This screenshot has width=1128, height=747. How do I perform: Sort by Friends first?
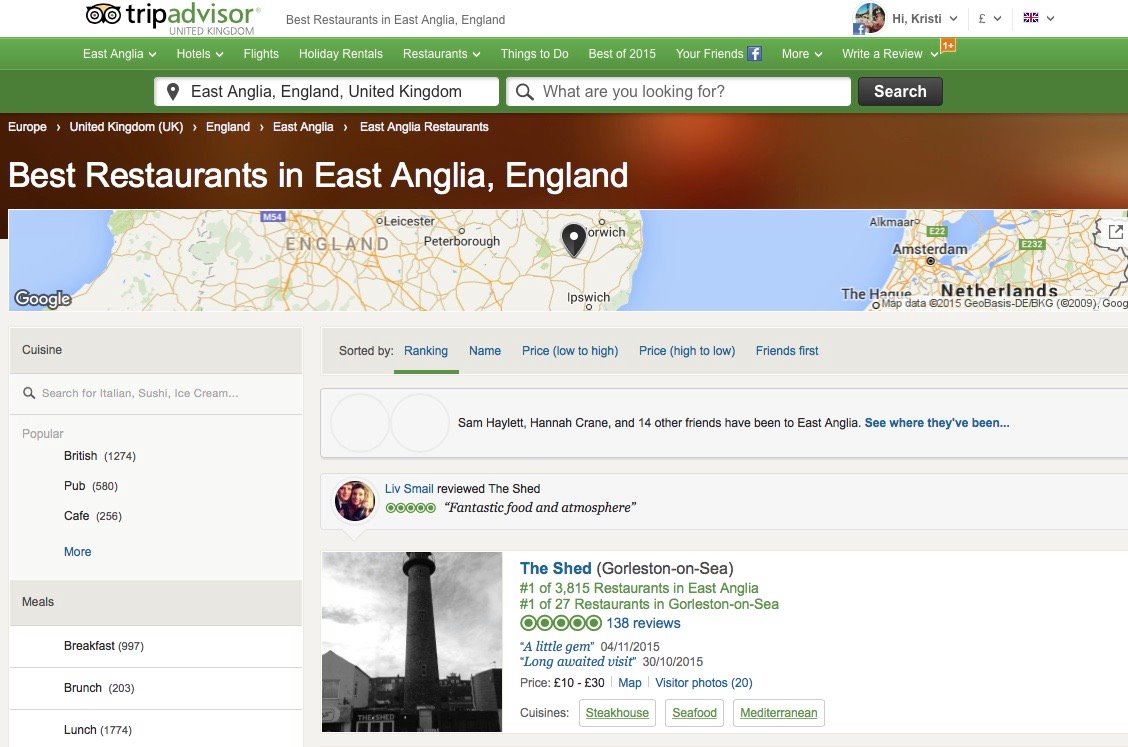coord(787,350)
